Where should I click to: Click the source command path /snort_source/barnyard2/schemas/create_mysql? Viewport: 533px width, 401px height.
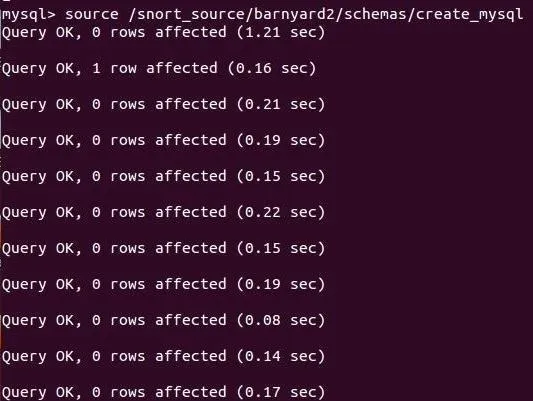[x=326, y=15]
